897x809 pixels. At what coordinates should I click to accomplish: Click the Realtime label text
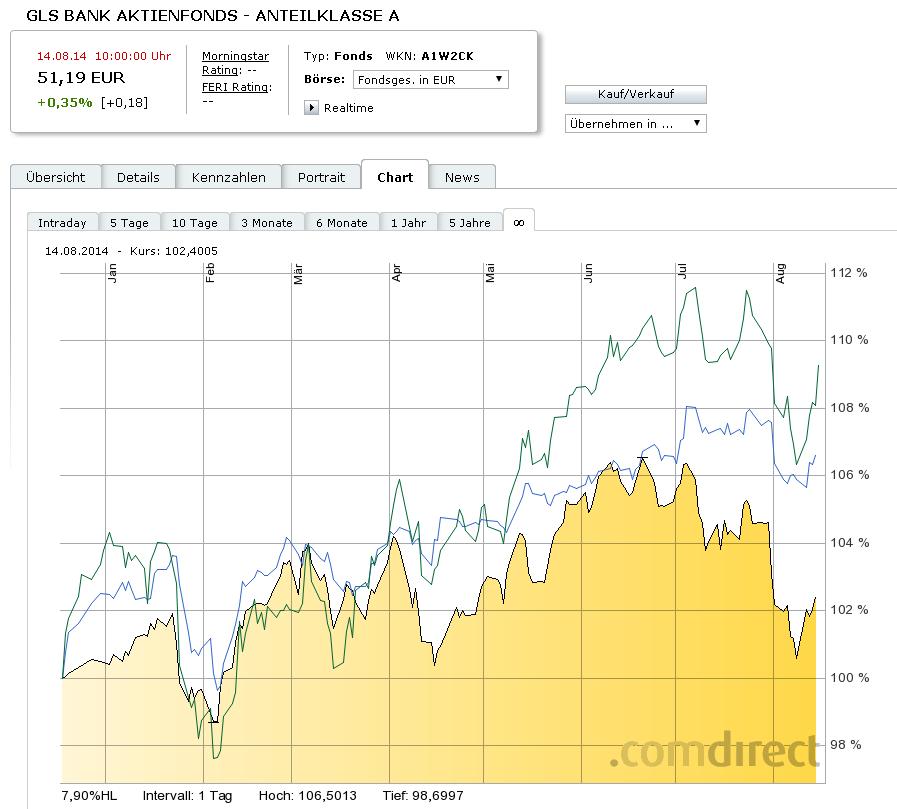coord(349,108)
